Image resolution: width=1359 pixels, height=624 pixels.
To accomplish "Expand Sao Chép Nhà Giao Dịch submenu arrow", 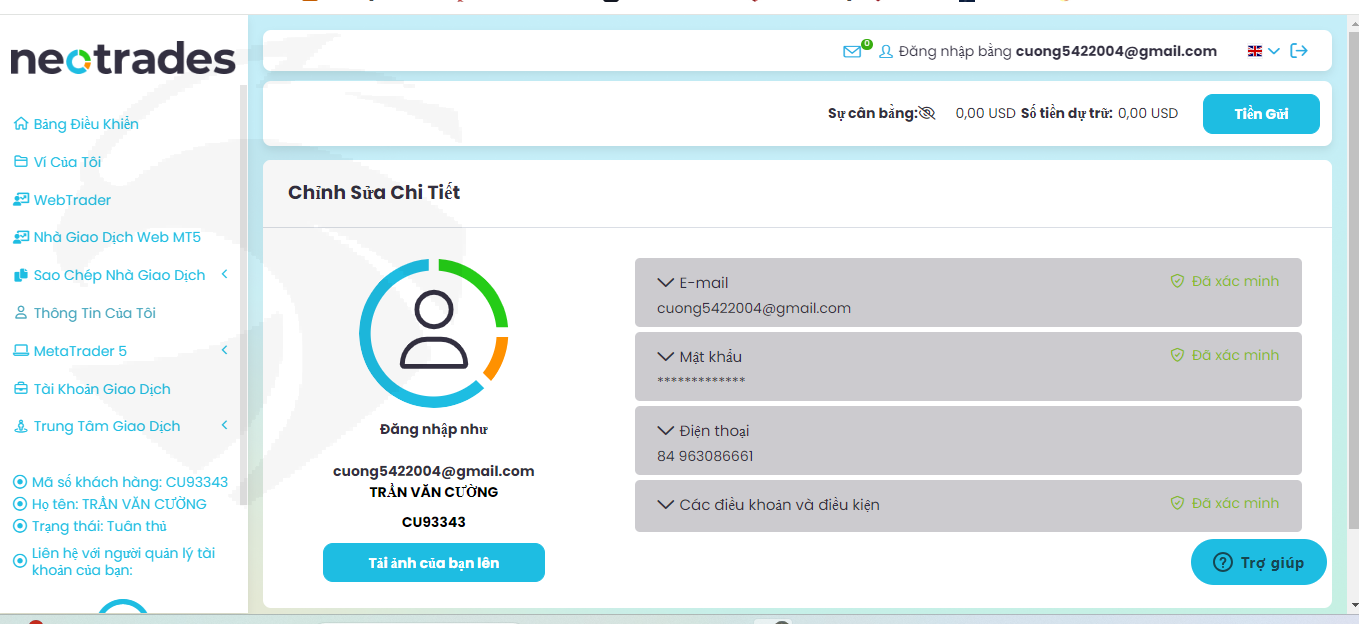I will pos(225,274).
